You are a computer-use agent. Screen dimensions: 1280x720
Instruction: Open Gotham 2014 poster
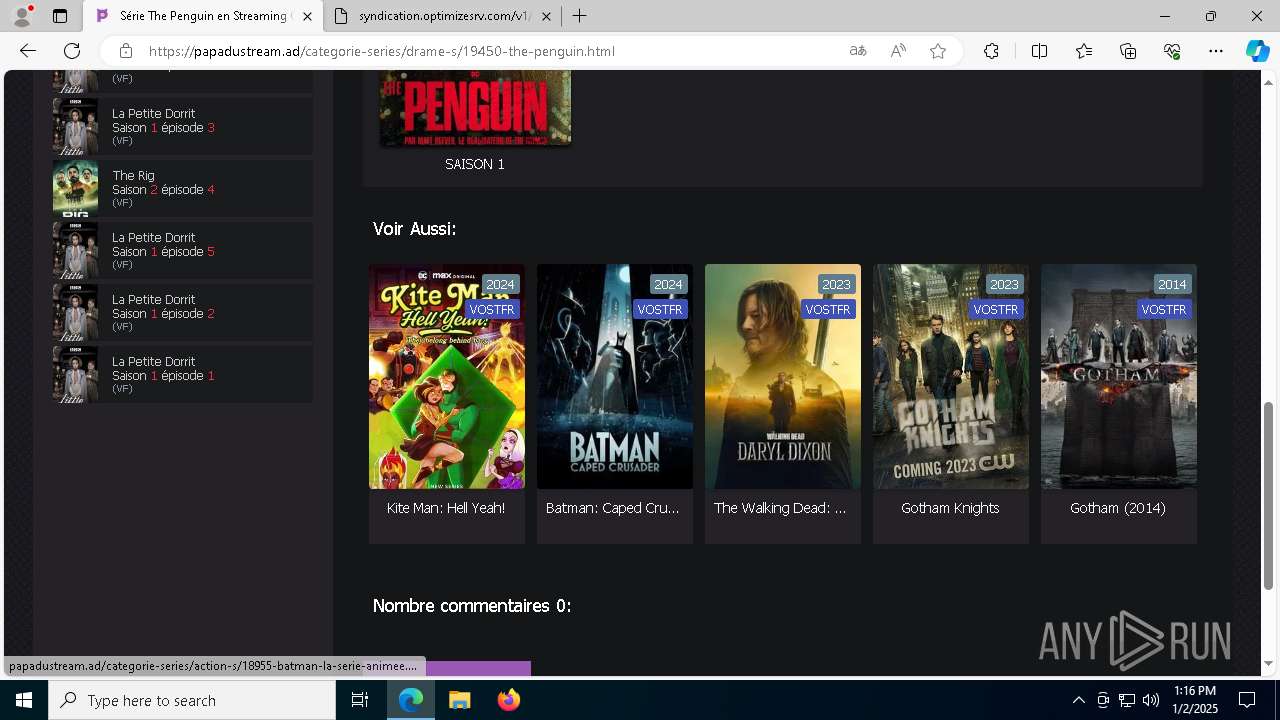click(1119, 377)
